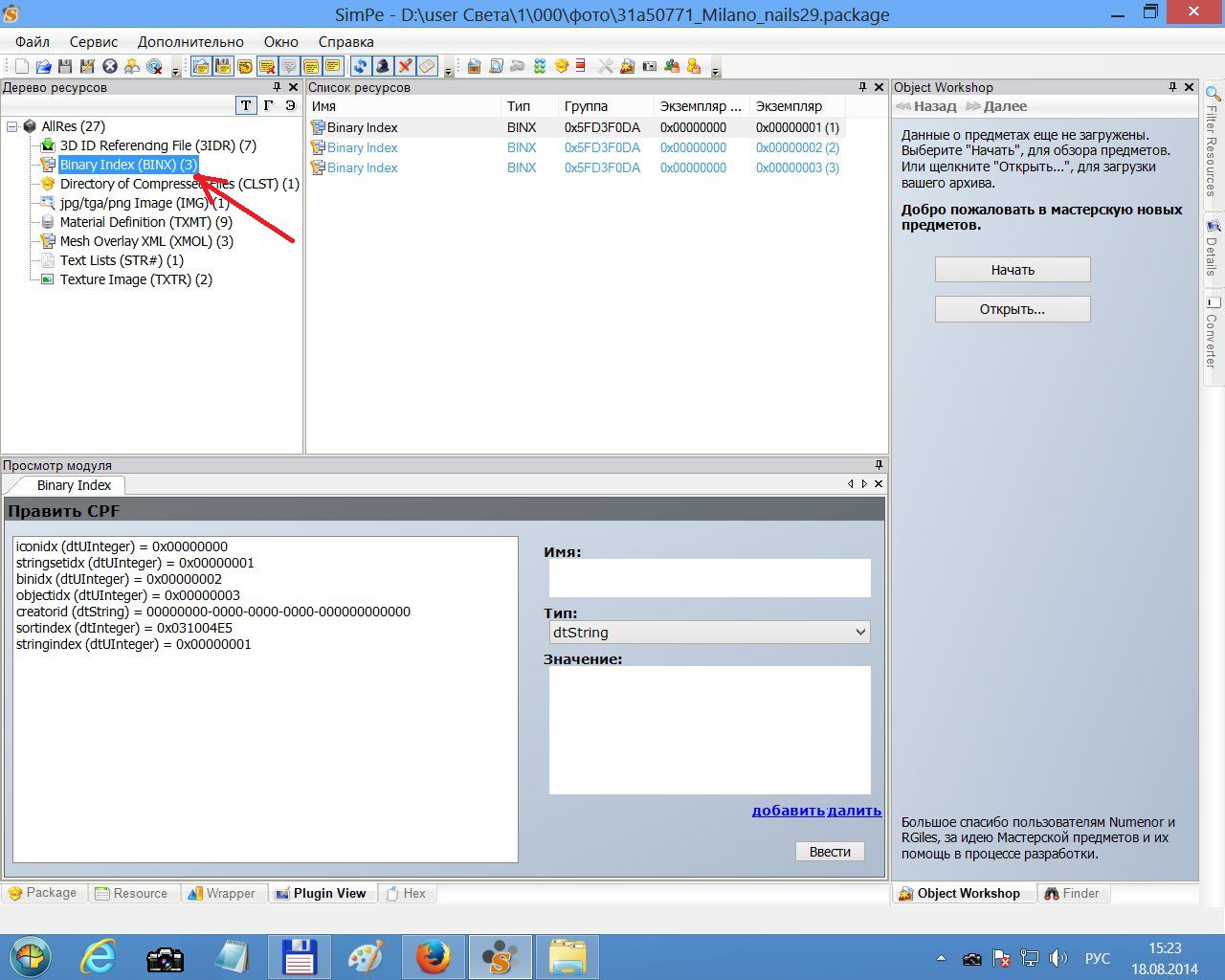This screenshot has width=1225, height=980.
Task: Toggle the Э instance view mode button
Action: coord(290,105)
